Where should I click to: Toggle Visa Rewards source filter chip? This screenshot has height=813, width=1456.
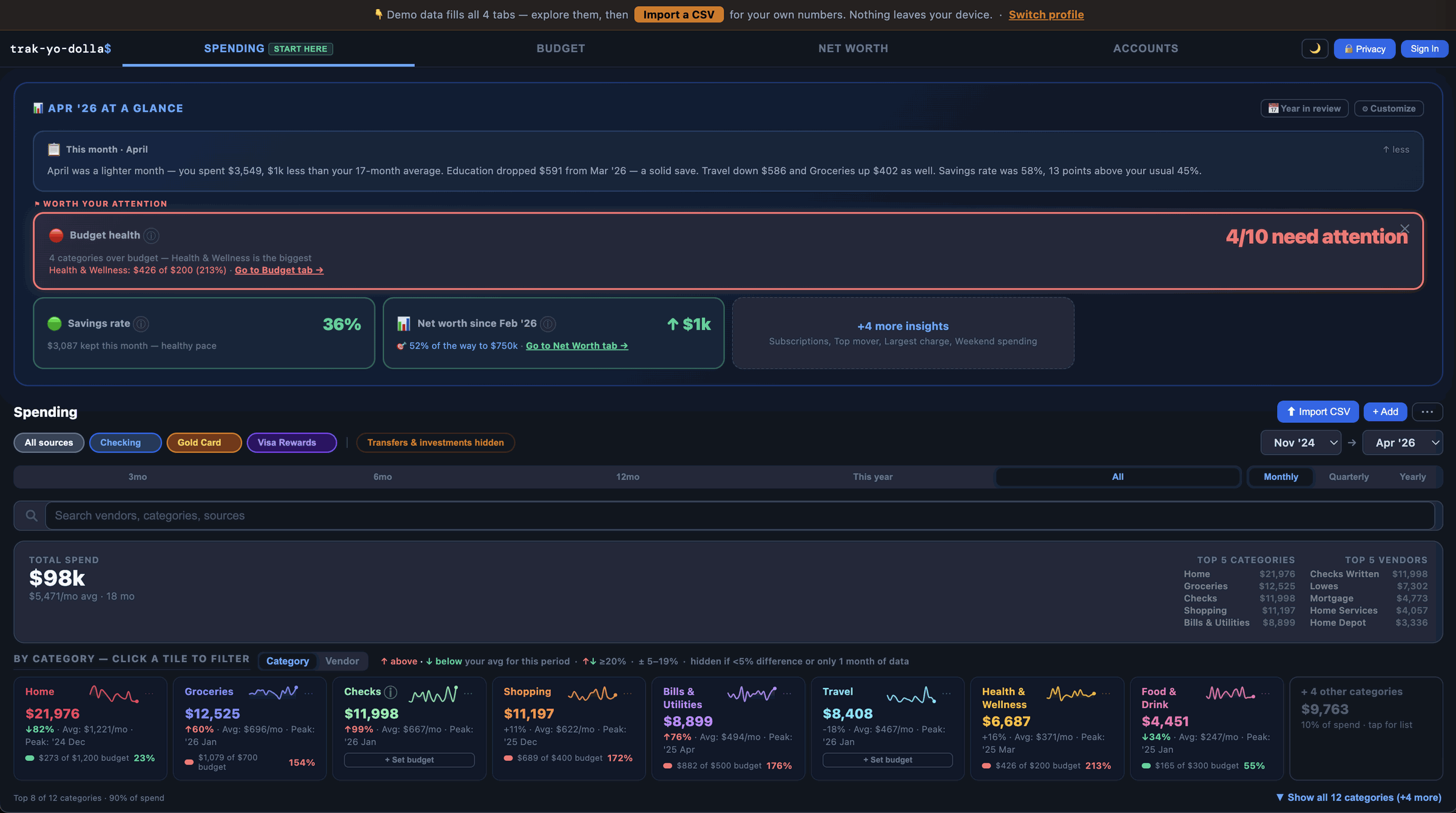[292, 443]
